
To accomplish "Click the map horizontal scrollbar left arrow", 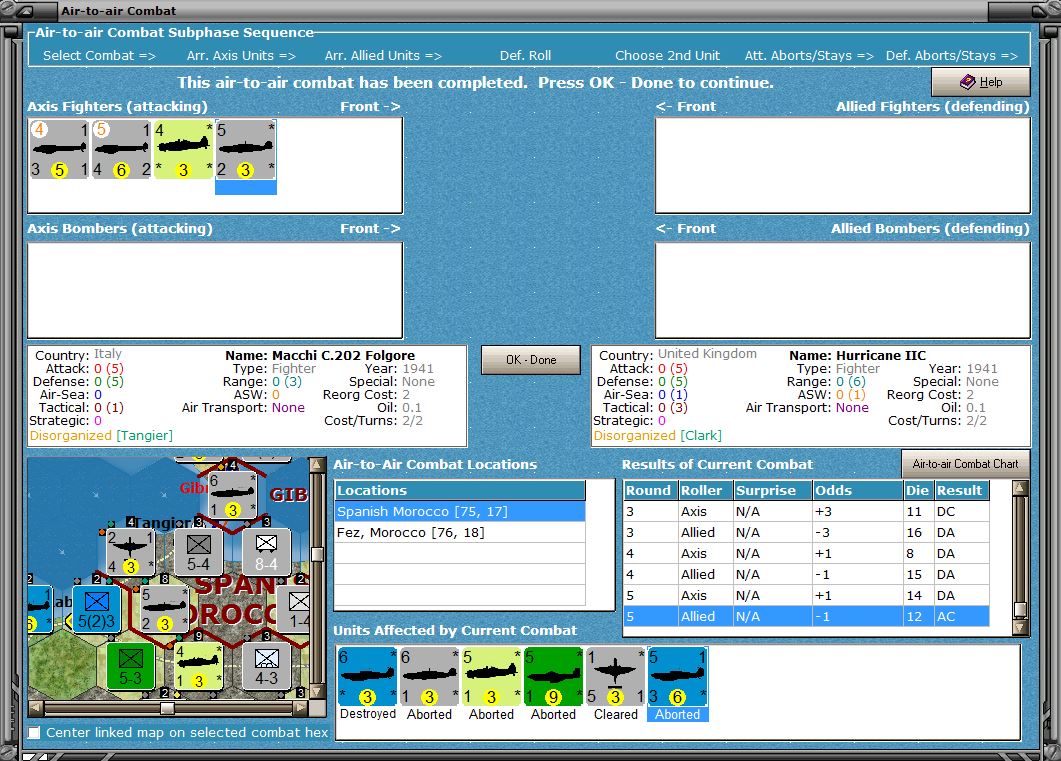I will pos(36,708).
